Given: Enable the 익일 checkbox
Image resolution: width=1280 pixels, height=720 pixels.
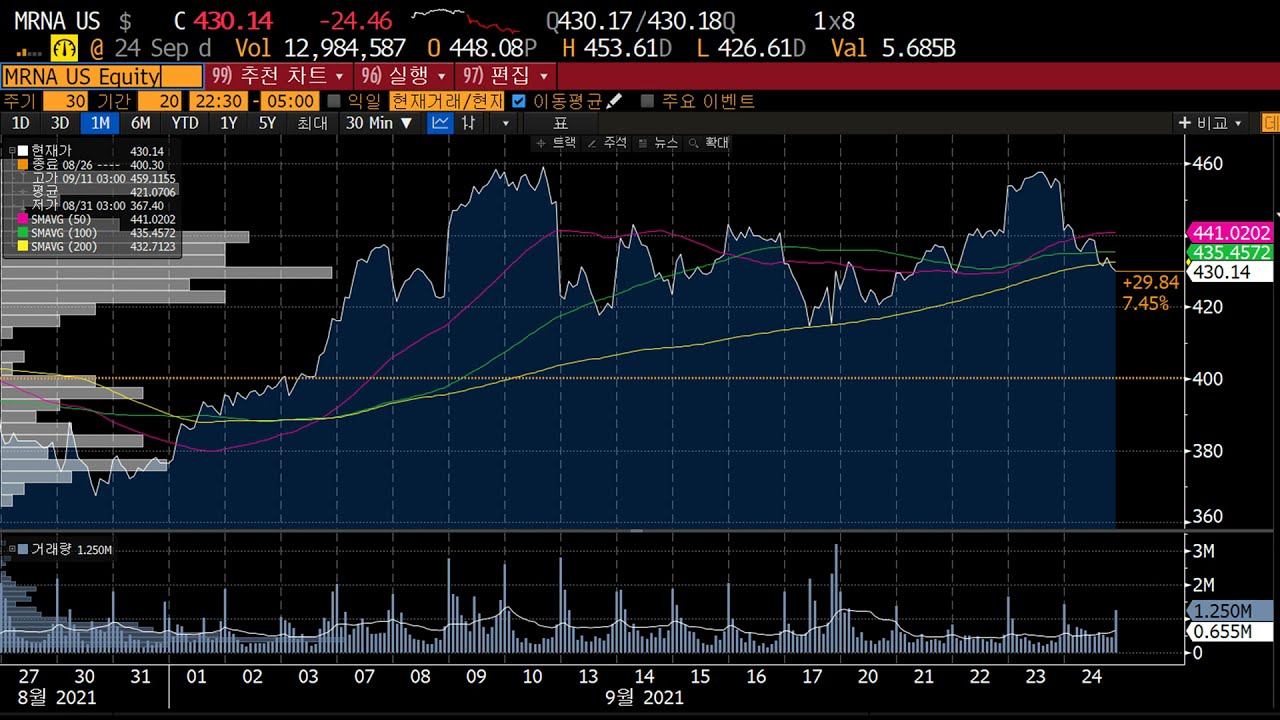Looking at the screenshot, I should tap(334, 101).
